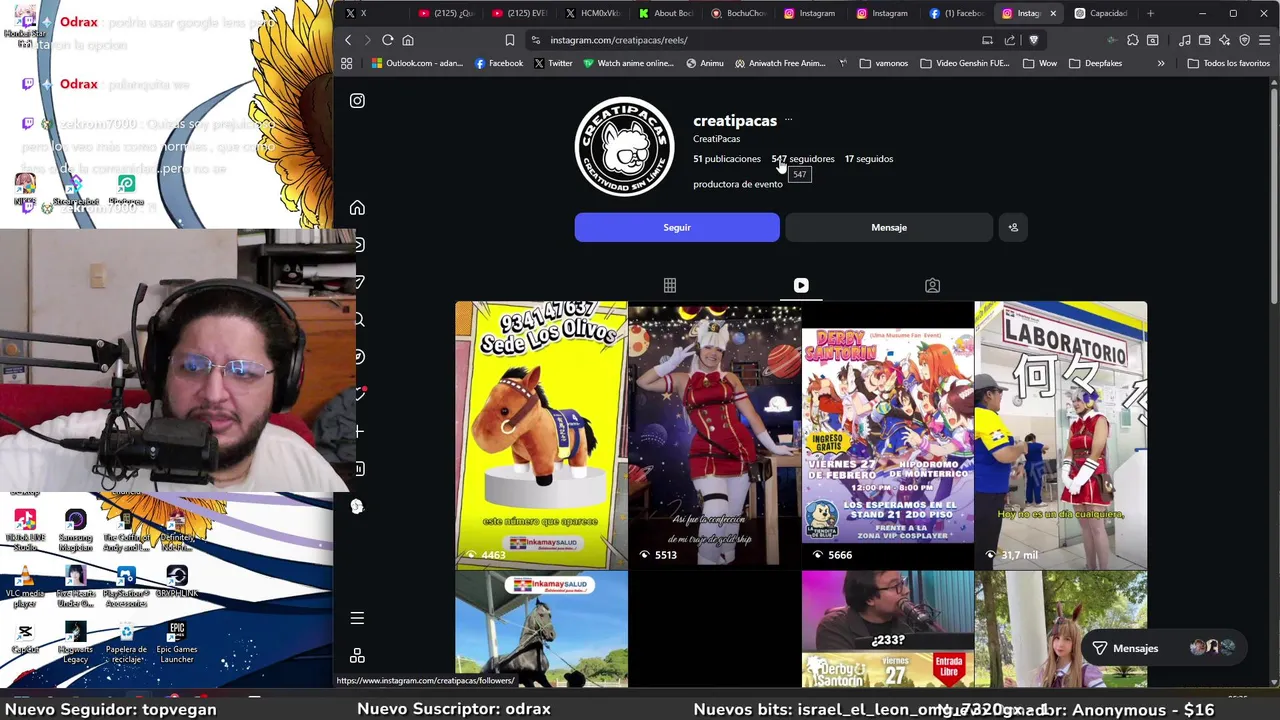This screenshot has width=1280, height=720.
Task: Open browser extensions puzzle icon
Action: (x=1133, y=40)
